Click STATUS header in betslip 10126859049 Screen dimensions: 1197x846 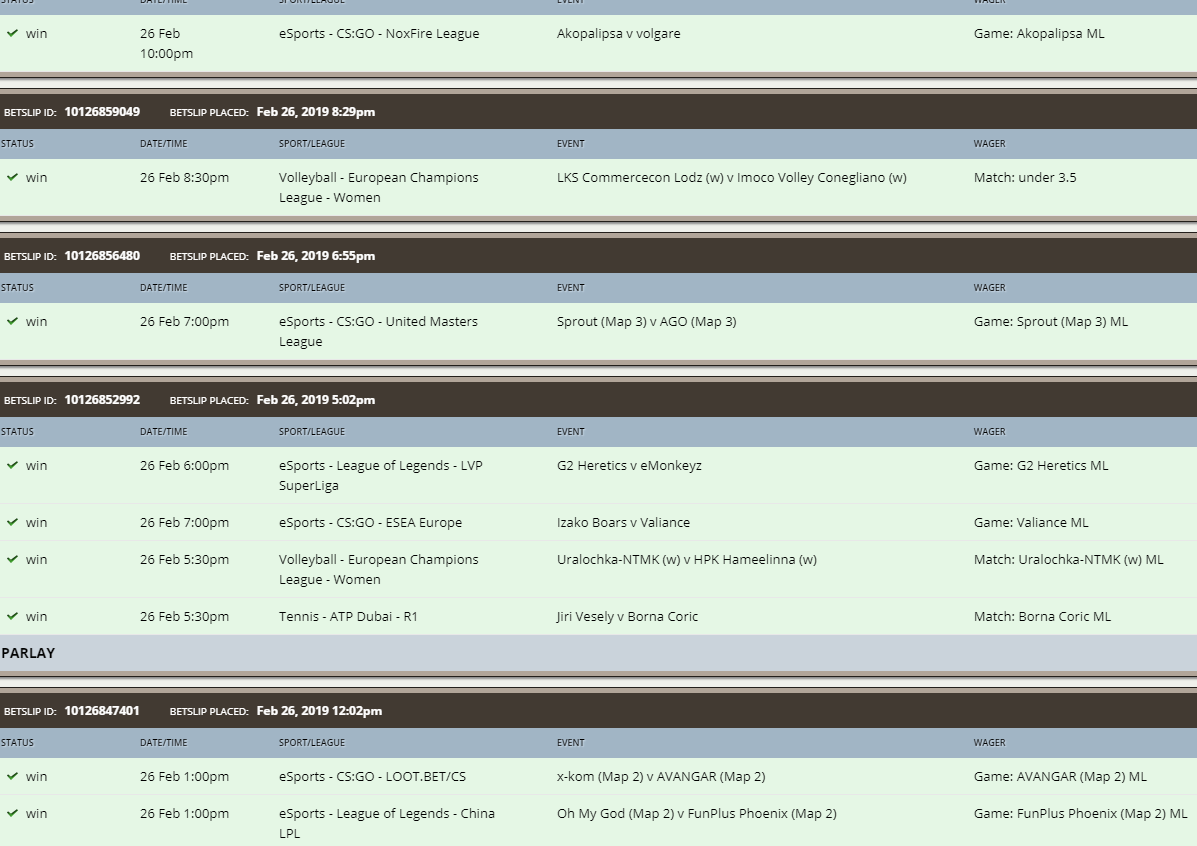(x=17, y=144)
